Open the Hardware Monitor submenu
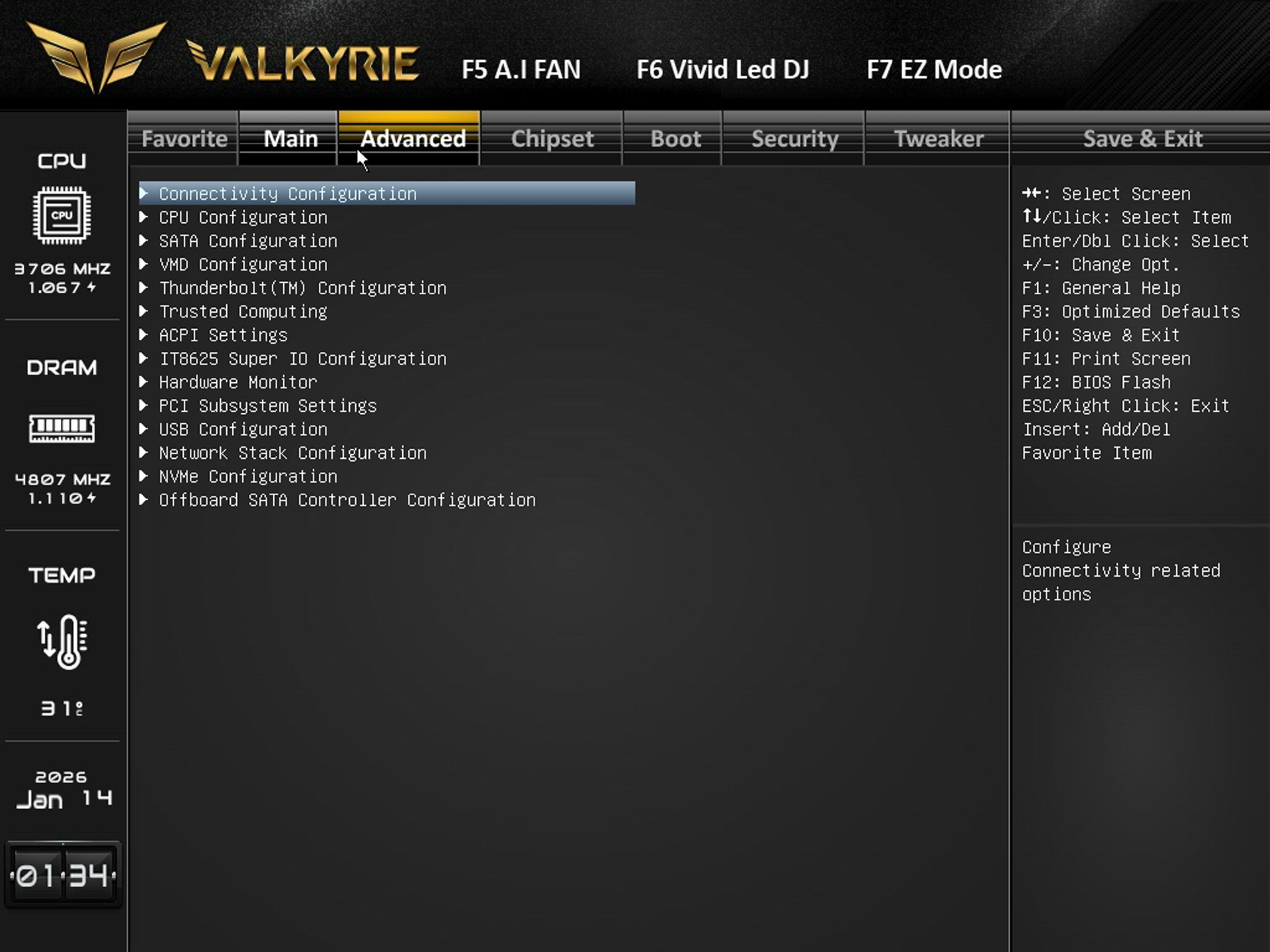Viewport: 1270px width, 952px height. (x=237, y=382)
